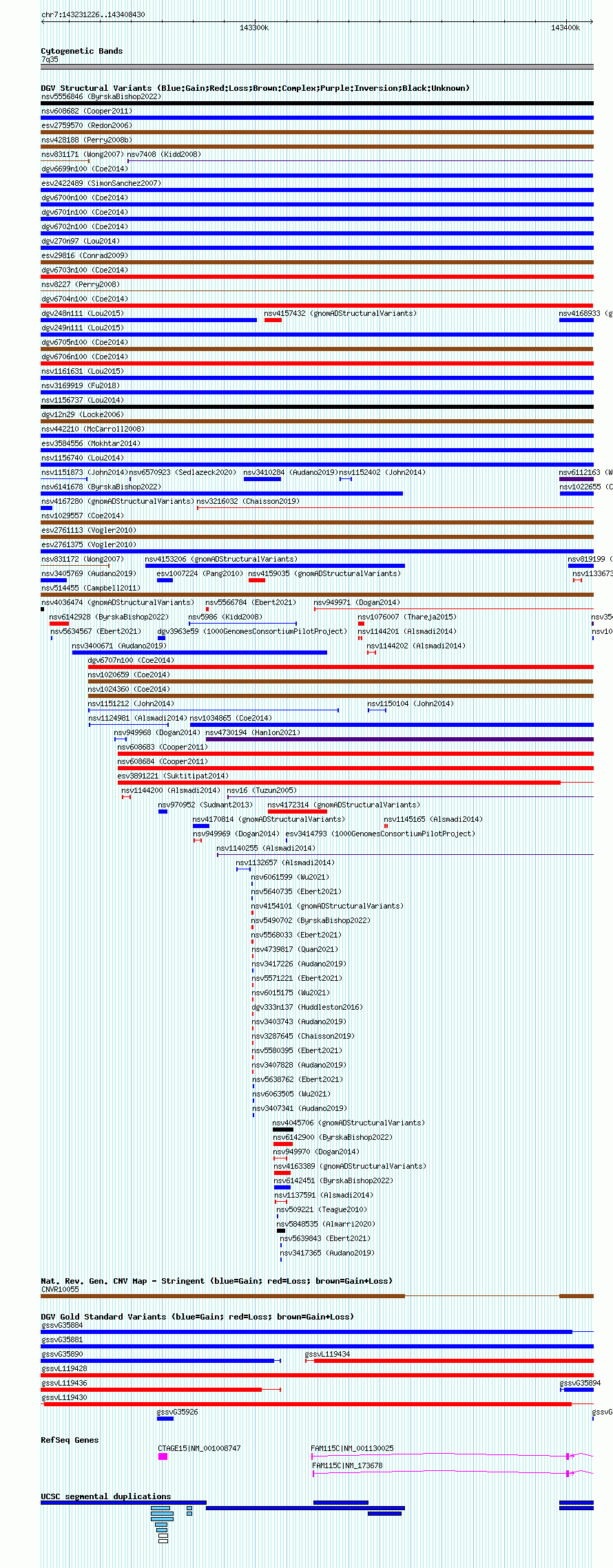Image resolution: width=613 pixels, height=1568 pixels.
Task: Click gold standard variant gssvG35926
Action: tap(165, 1419)
